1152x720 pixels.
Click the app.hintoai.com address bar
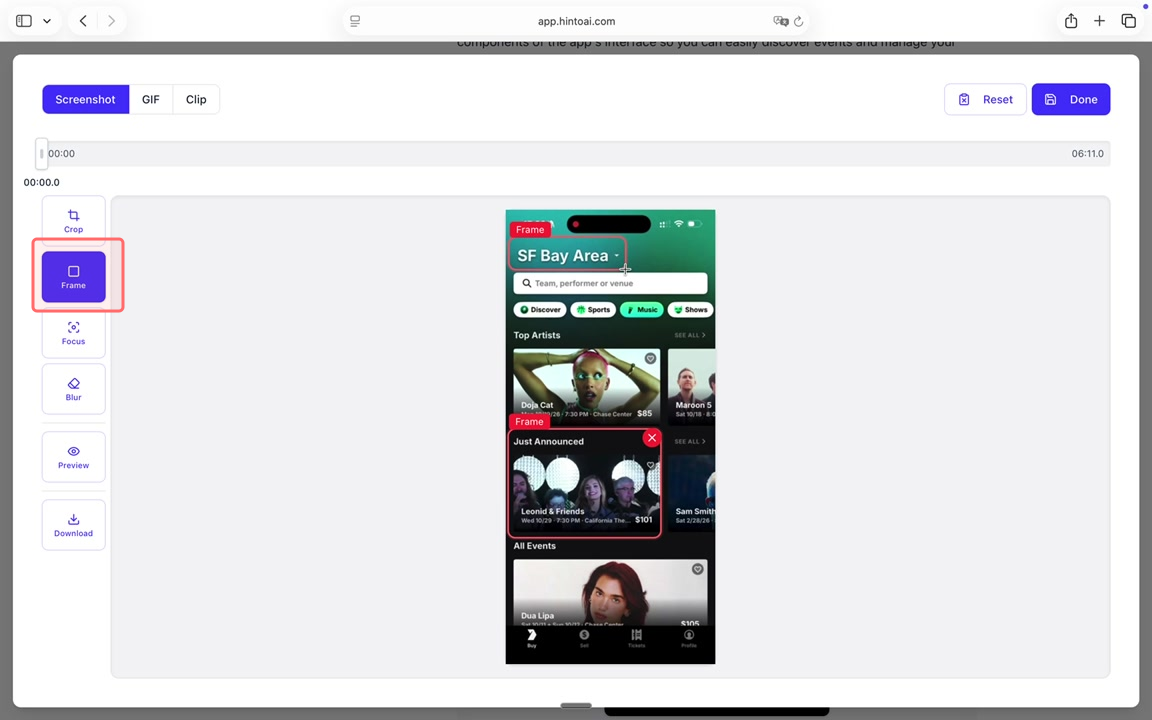click(576, 21)
